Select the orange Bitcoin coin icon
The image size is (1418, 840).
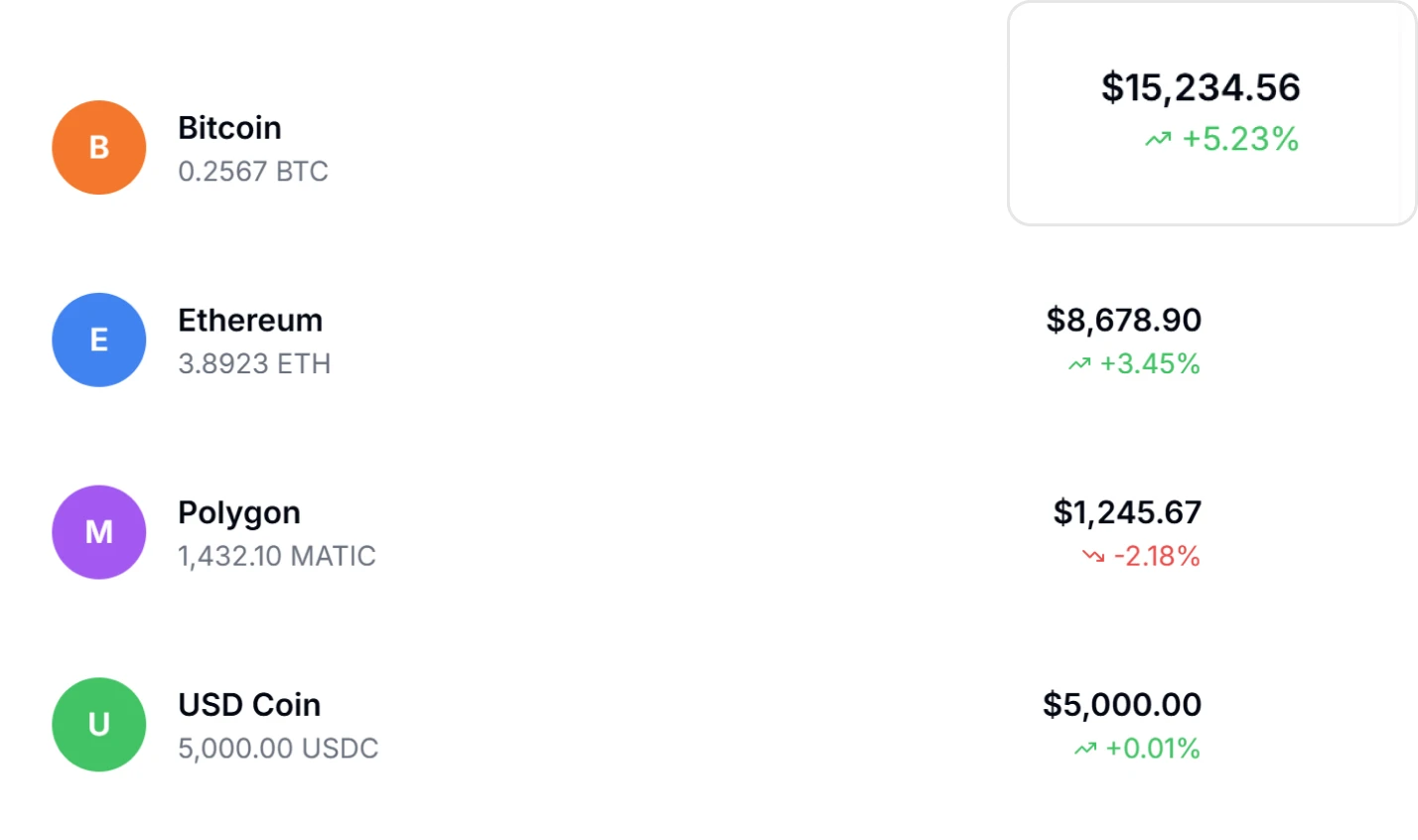click(98, 147)
